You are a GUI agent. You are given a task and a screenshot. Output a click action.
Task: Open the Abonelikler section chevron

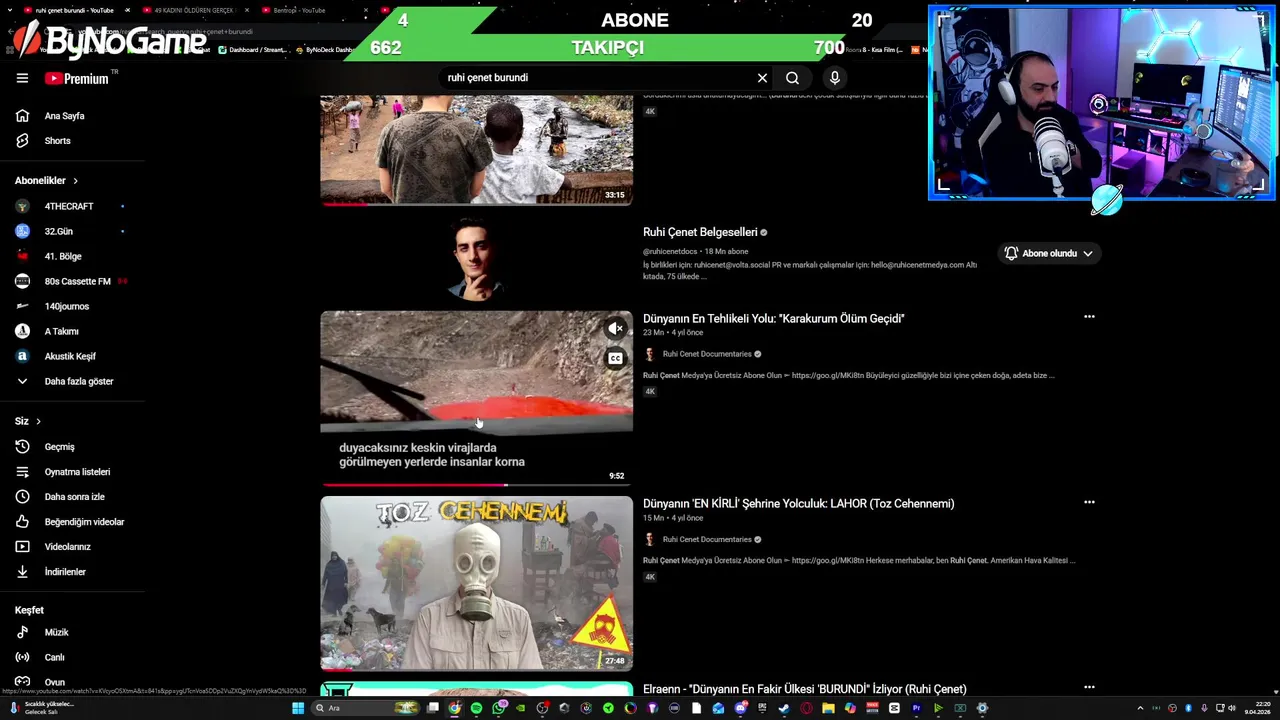75,181
